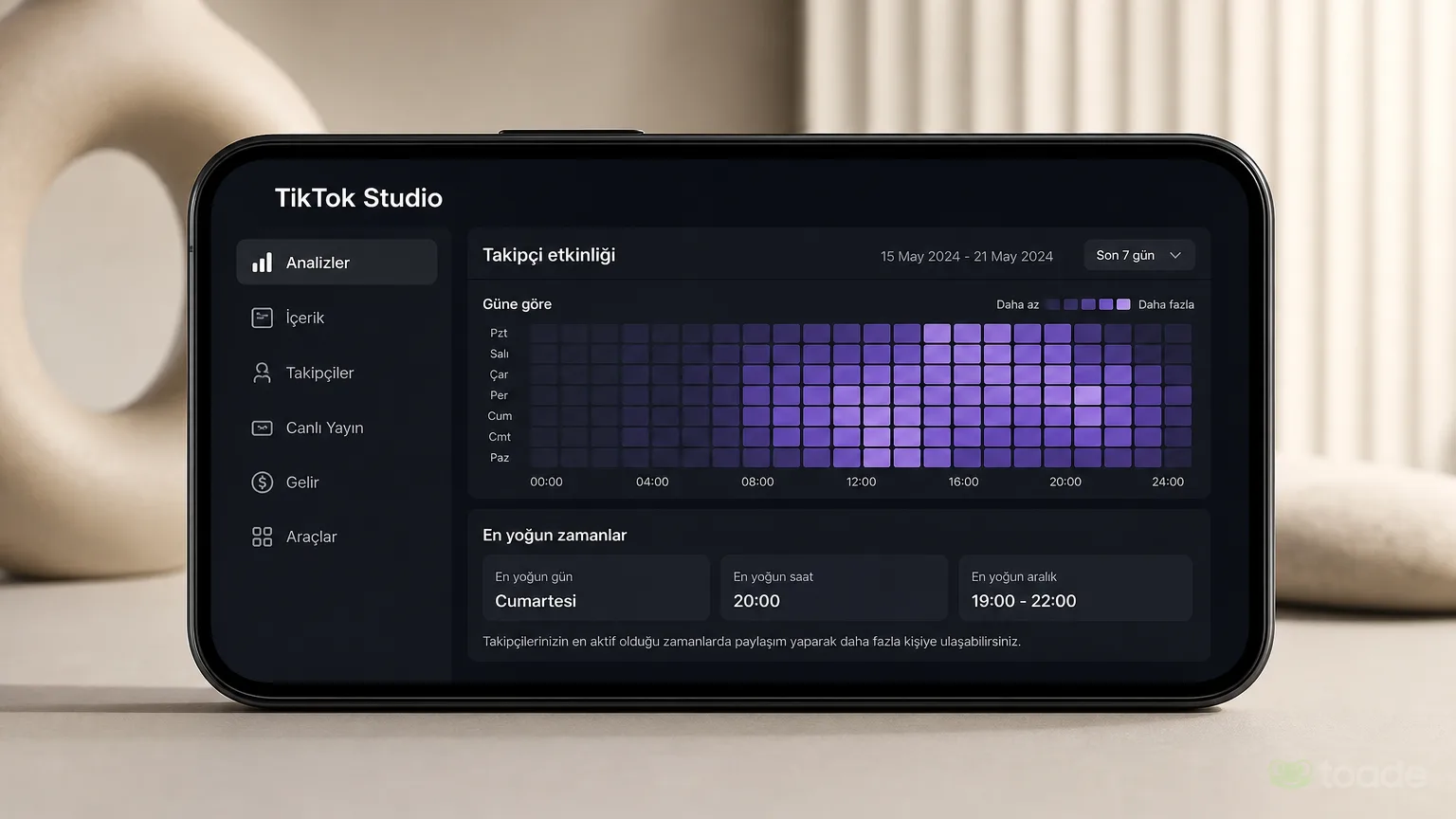Click the lightest purple legend swatch
Viewport: 1456px width, 819px height.
(1123, 304)
